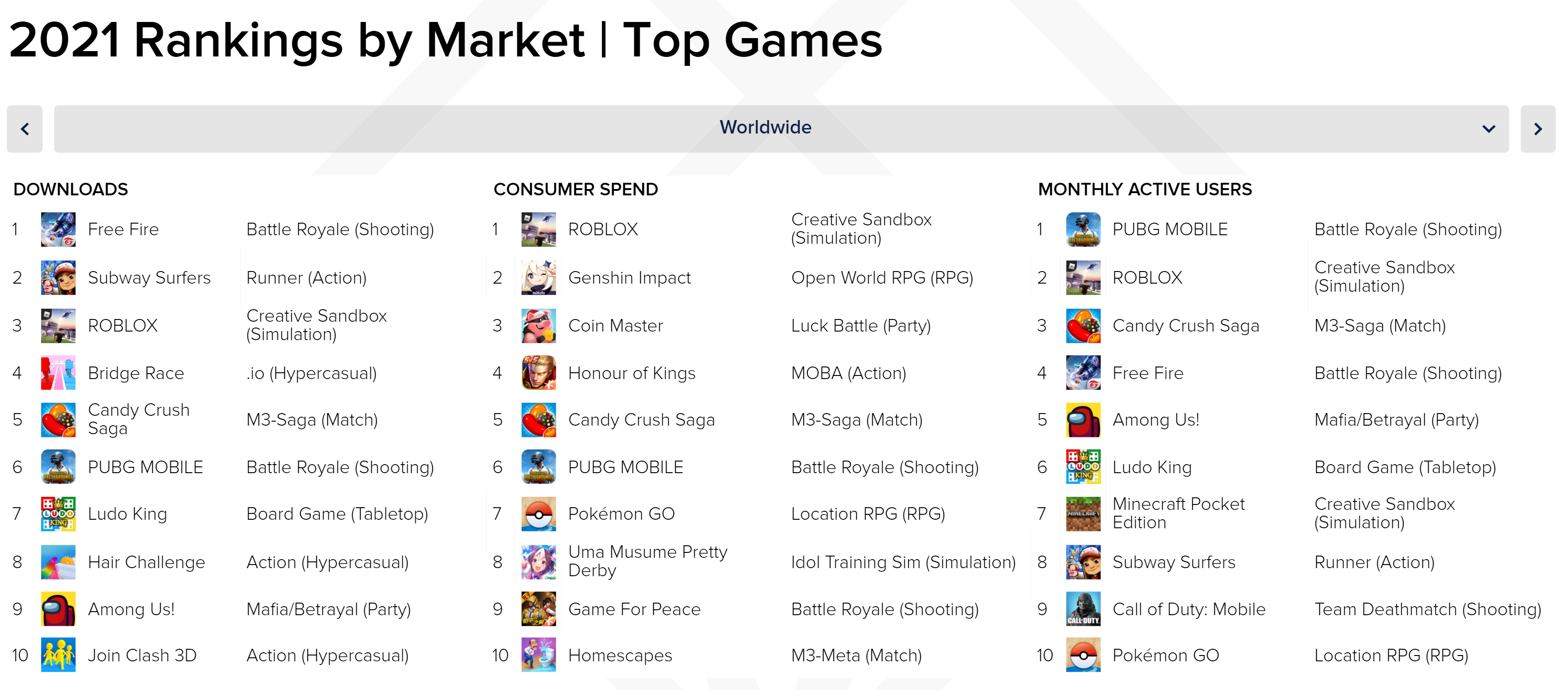Click the Homescapes game icon
Image resolution: width=1568 pixels, height=690 pixels.
538,655
